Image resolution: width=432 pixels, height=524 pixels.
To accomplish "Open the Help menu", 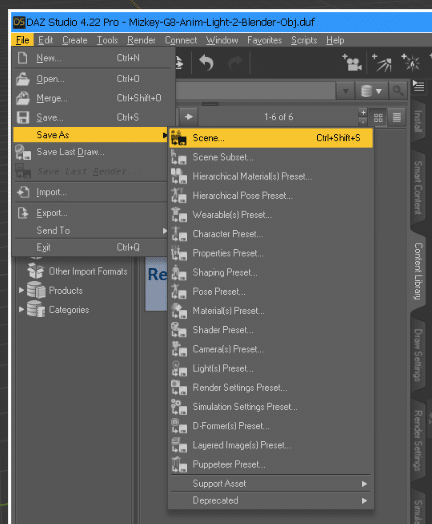I will 335,40.
